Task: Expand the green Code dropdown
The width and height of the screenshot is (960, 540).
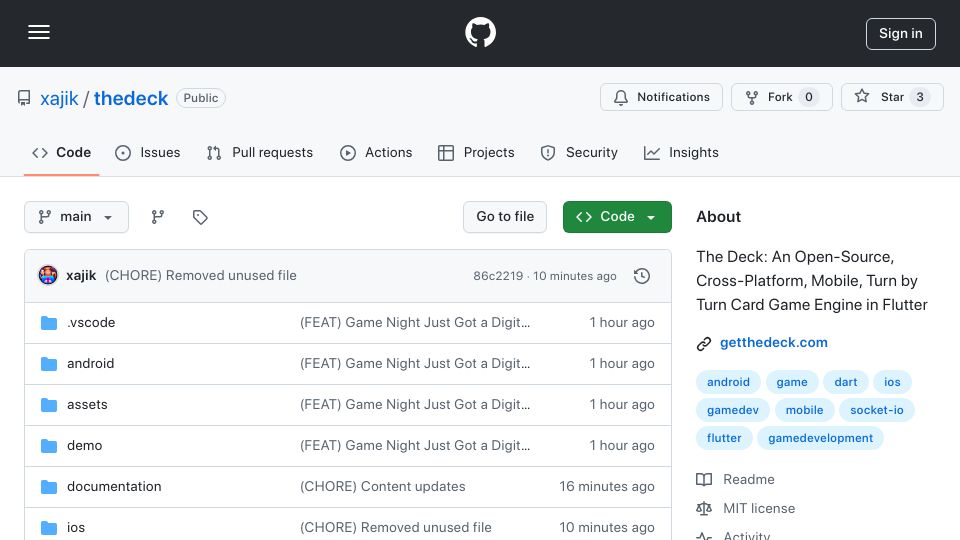Action: 617,217
